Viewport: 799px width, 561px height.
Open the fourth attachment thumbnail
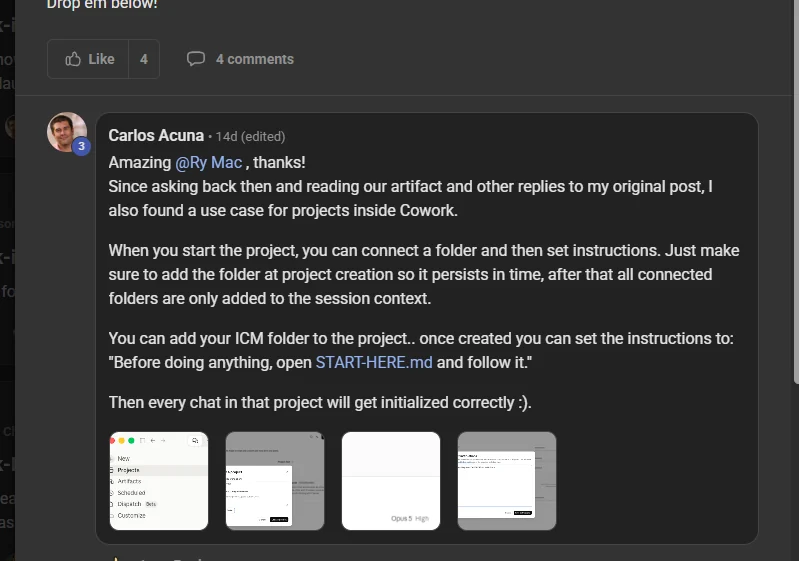tap(507, 481)
